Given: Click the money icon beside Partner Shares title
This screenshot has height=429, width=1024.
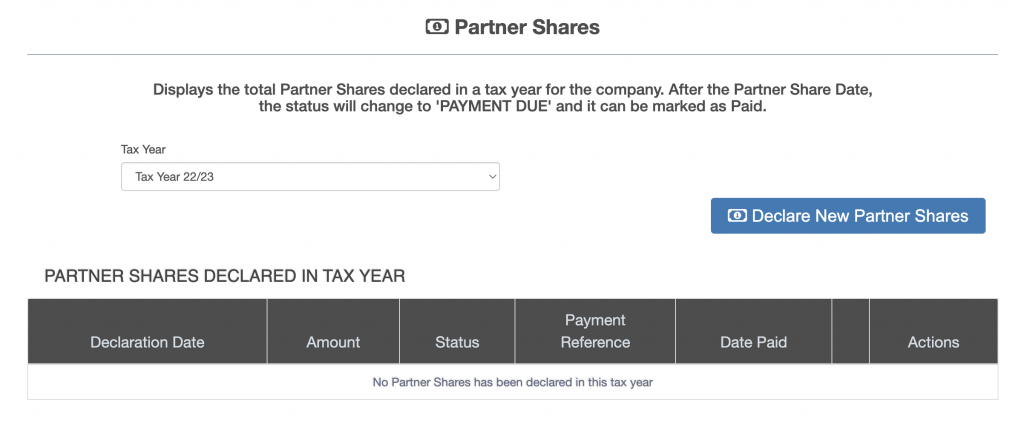Looking at the screenshot, I should point(437,27).
